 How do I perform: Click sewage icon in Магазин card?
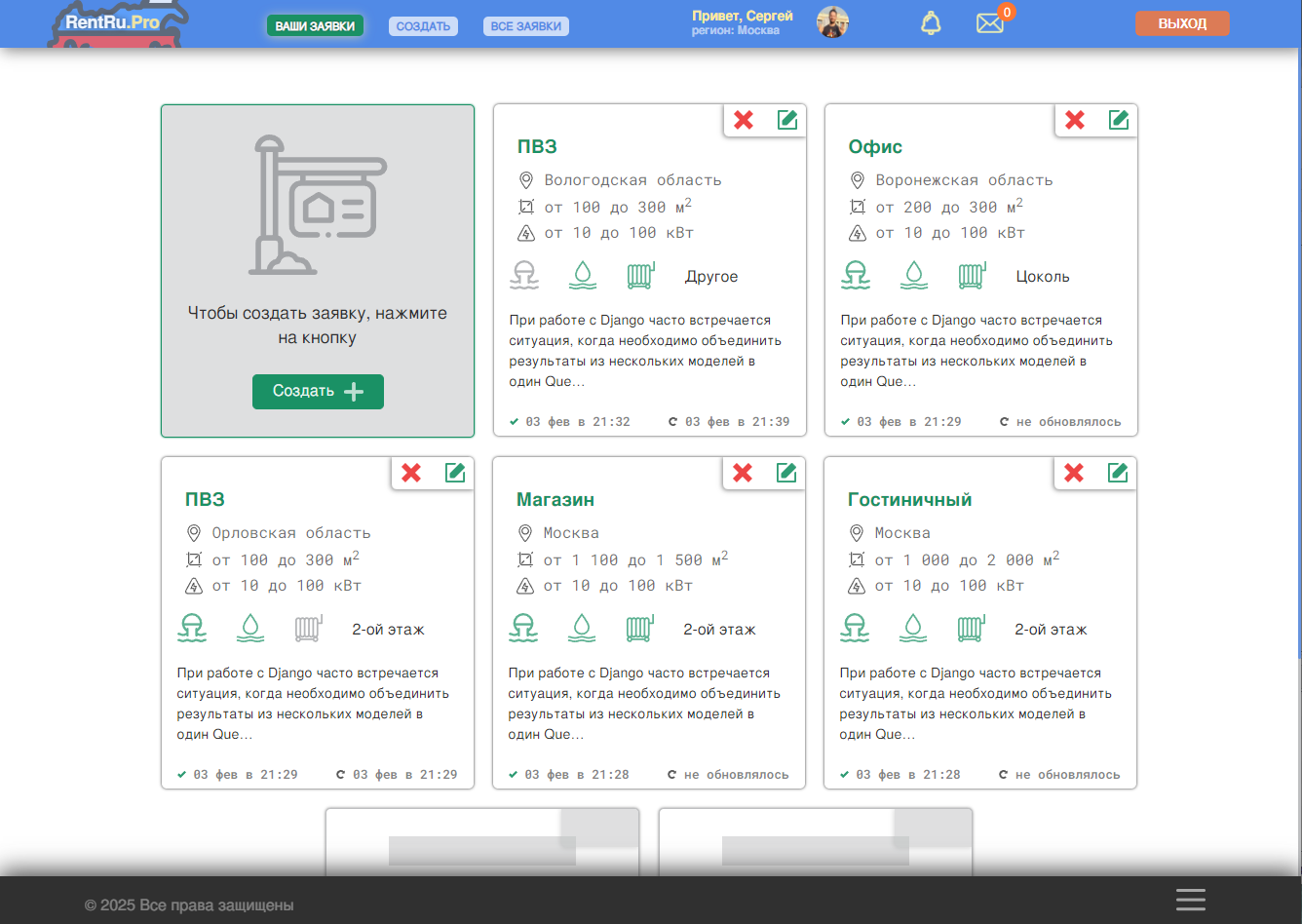coord(523,629)
